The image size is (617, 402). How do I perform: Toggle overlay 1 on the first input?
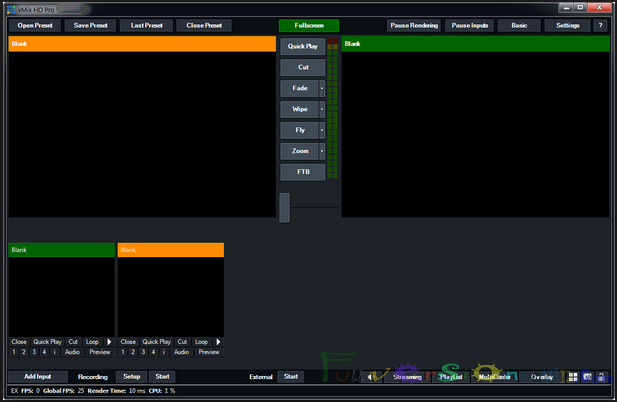tap(14, 352)
